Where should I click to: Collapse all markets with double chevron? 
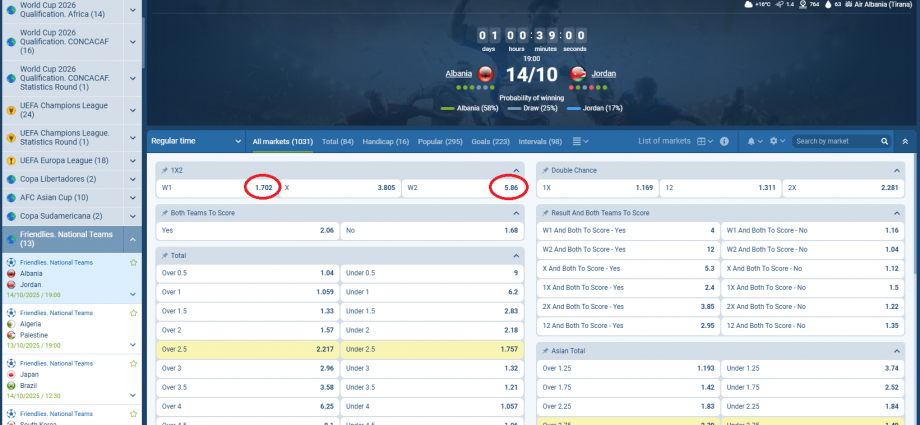tap(905, 141)
